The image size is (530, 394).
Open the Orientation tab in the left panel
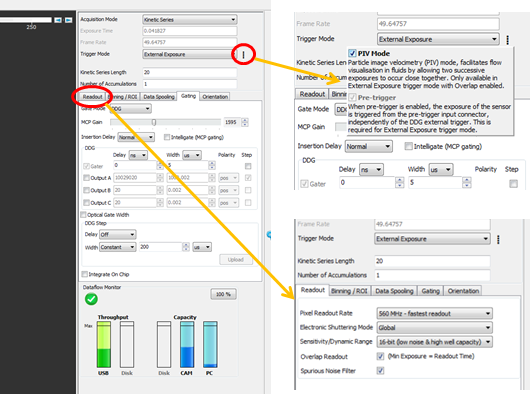[215, 97]
